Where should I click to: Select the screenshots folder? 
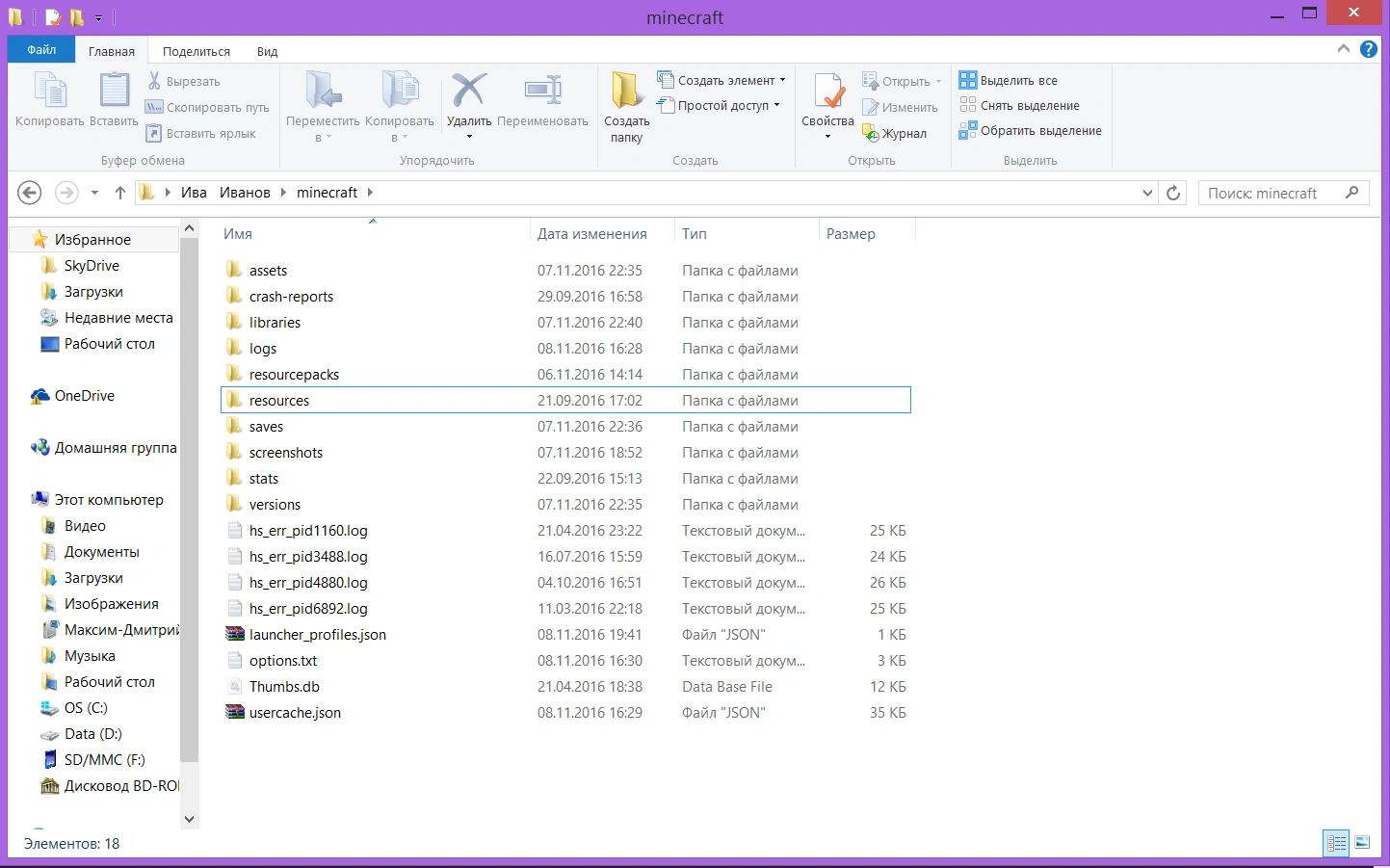pyautogui.click(x=565, y=453)
